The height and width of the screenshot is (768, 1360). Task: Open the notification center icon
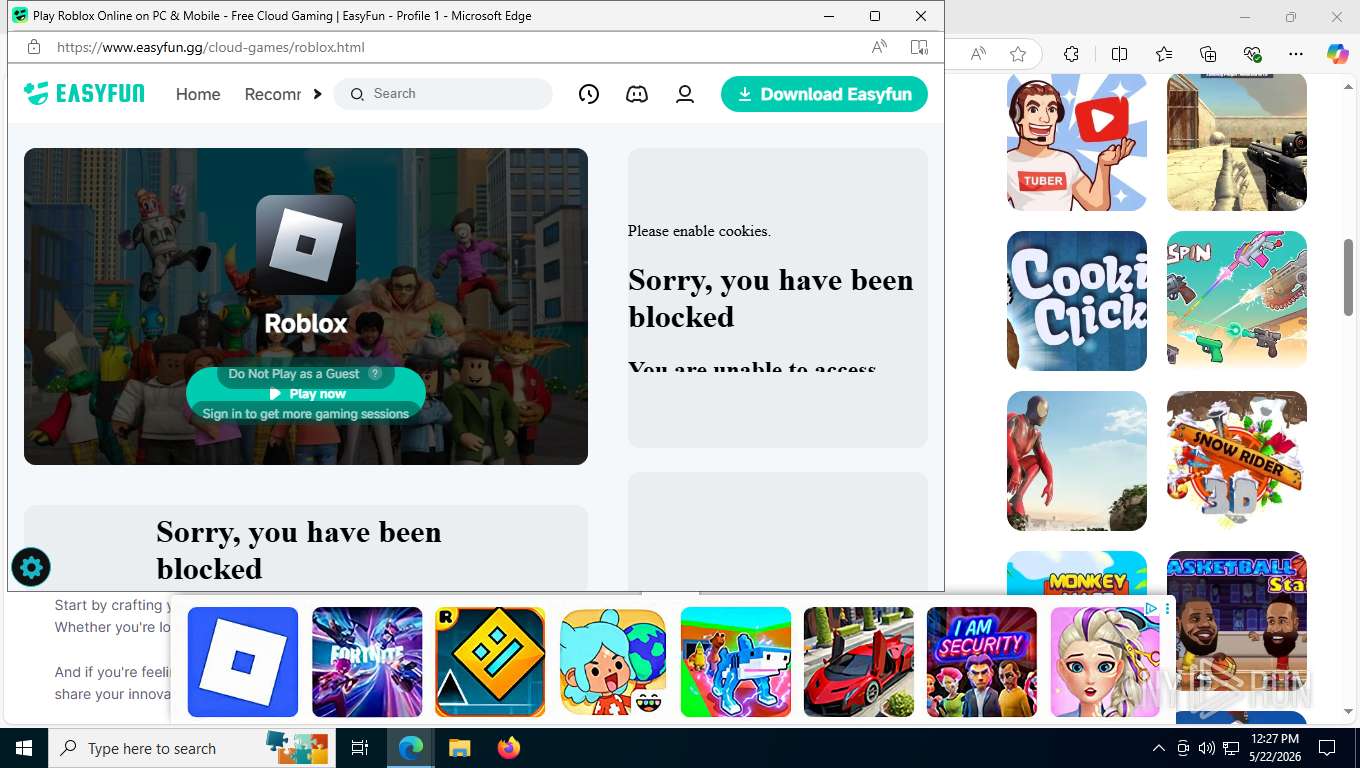click(1327, 748)
